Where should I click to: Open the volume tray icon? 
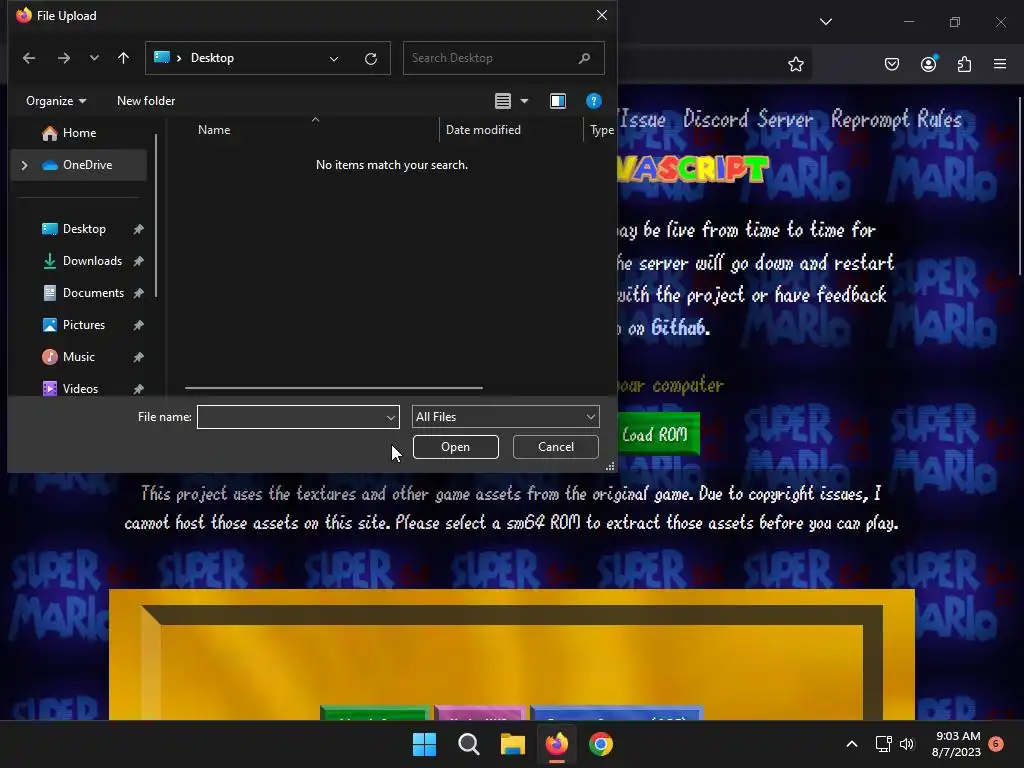(x=906, y=744)
